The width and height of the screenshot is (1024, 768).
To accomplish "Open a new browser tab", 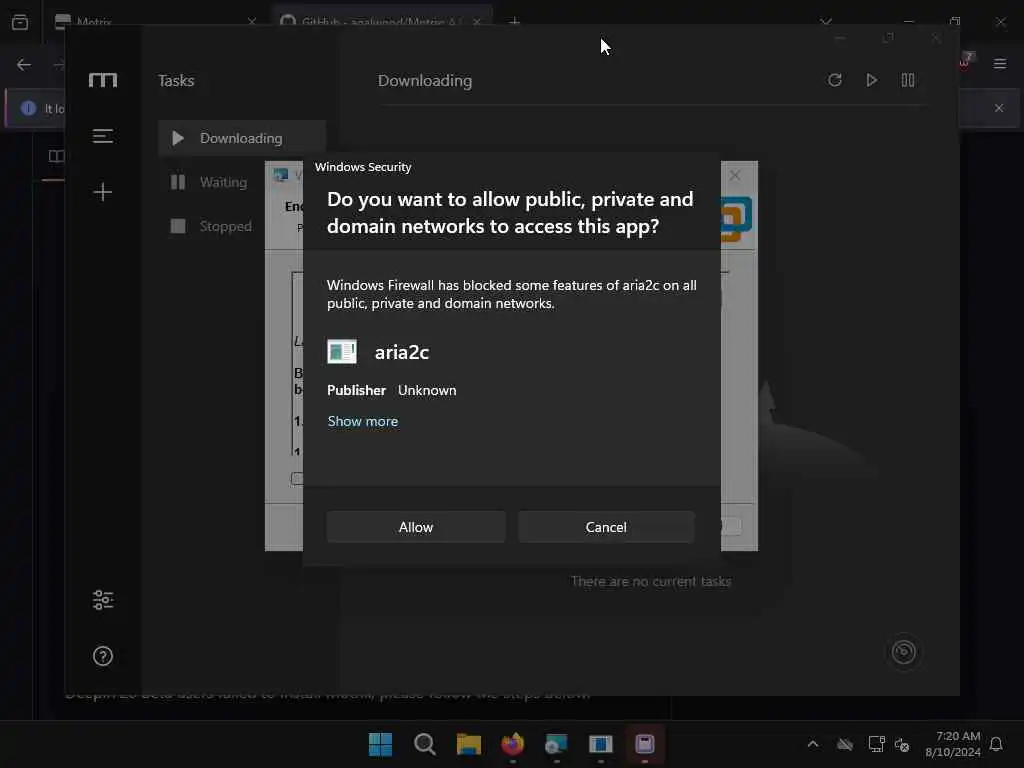I will coord(515,22).
